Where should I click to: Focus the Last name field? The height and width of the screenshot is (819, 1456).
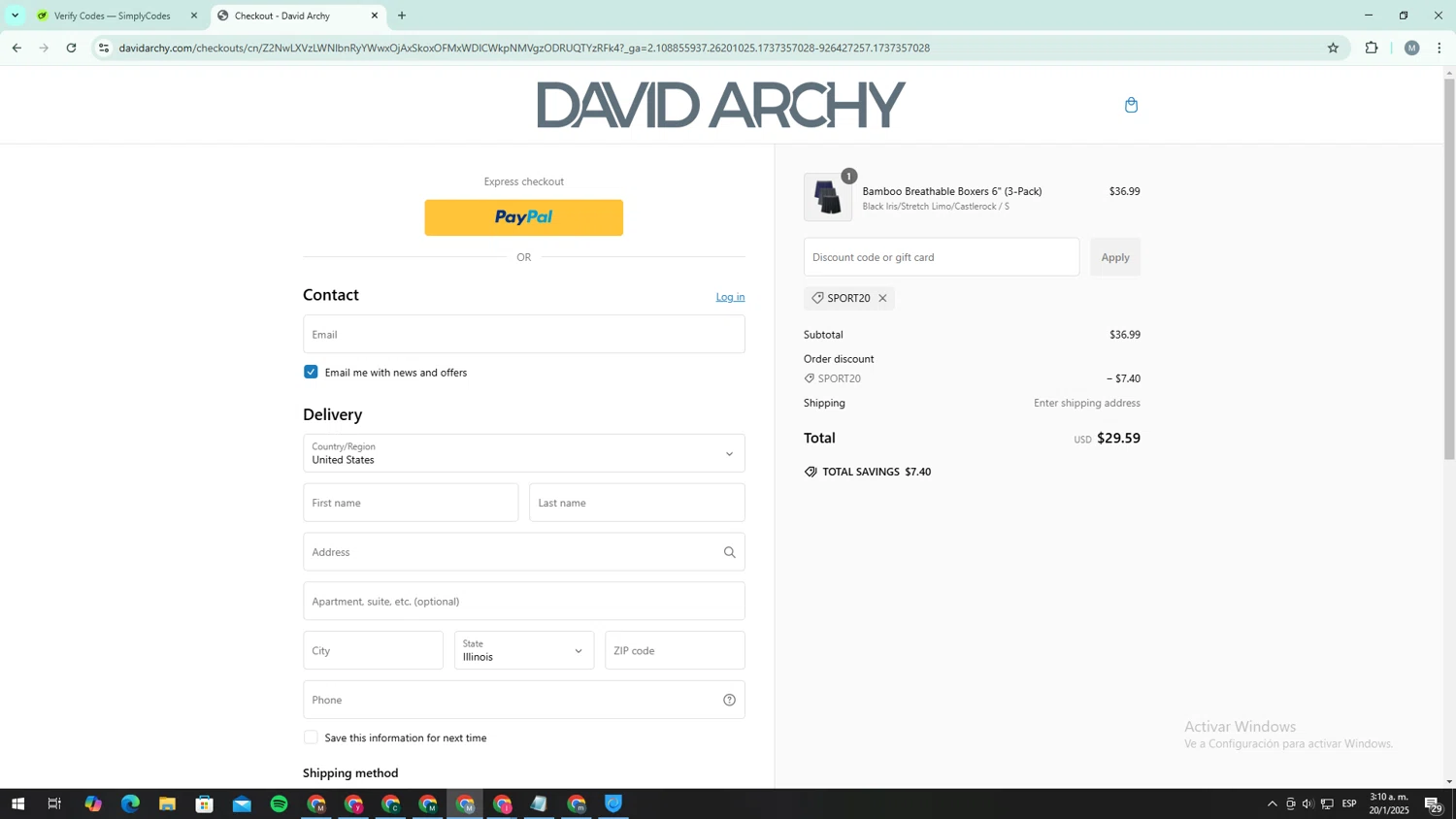(637, 503)
